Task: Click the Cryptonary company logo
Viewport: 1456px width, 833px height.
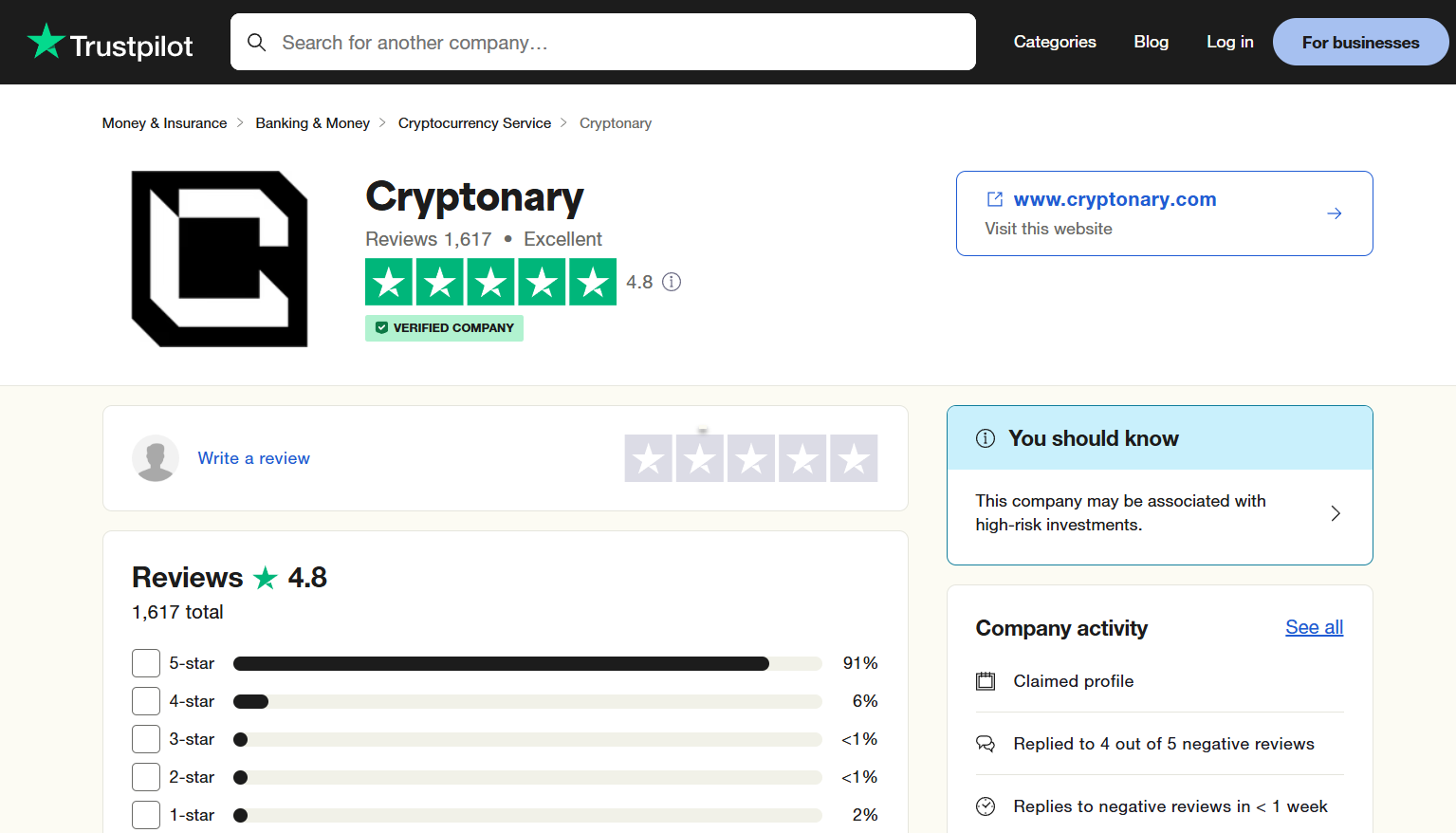Action: [x=219, y=258]
